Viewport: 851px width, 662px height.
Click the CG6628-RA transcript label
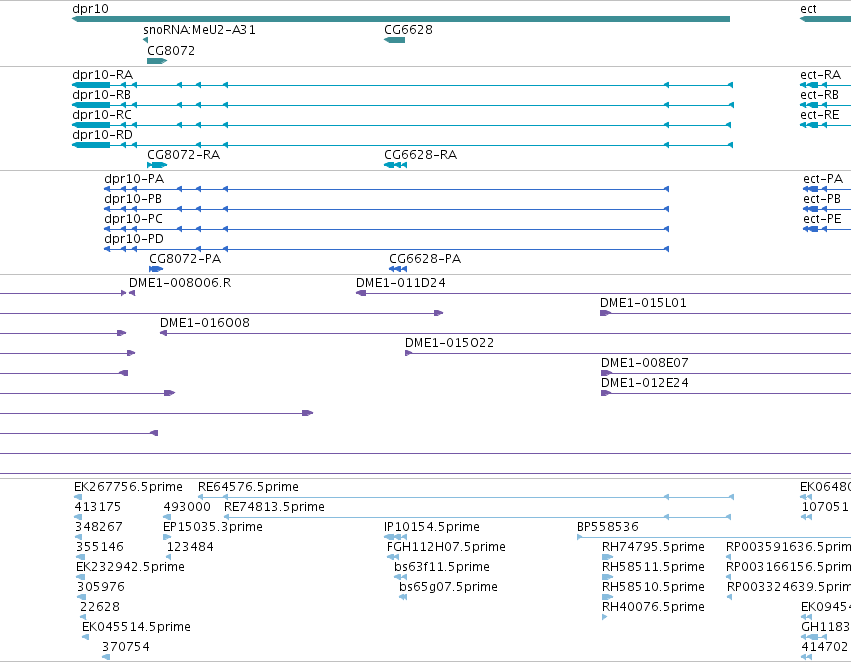(x=421, y=155)
